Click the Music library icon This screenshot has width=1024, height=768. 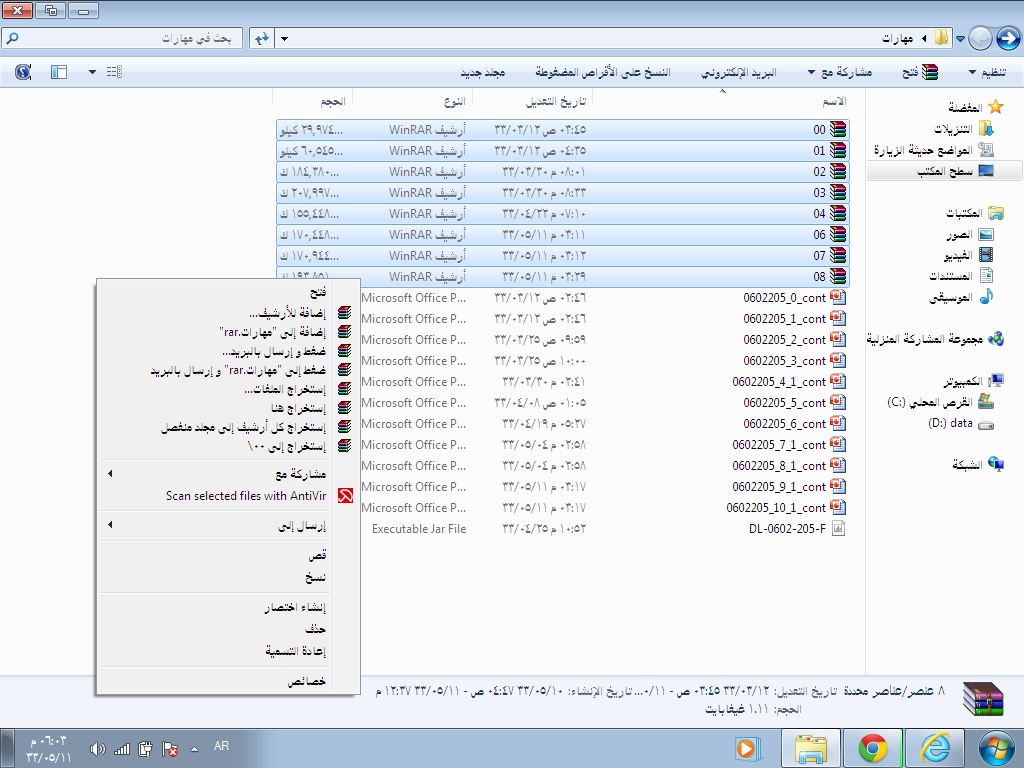coord(986,297)
